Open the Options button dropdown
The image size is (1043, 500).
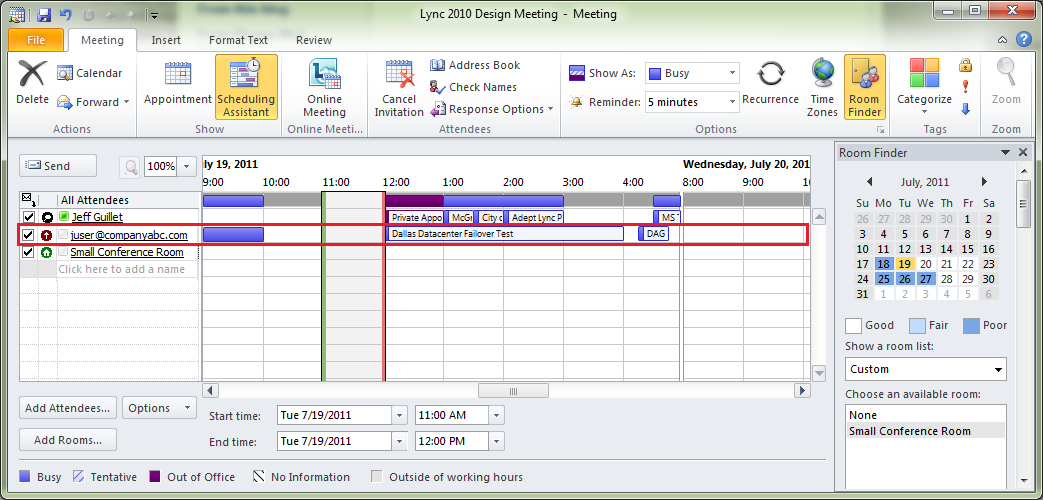(x=188, y=408)
